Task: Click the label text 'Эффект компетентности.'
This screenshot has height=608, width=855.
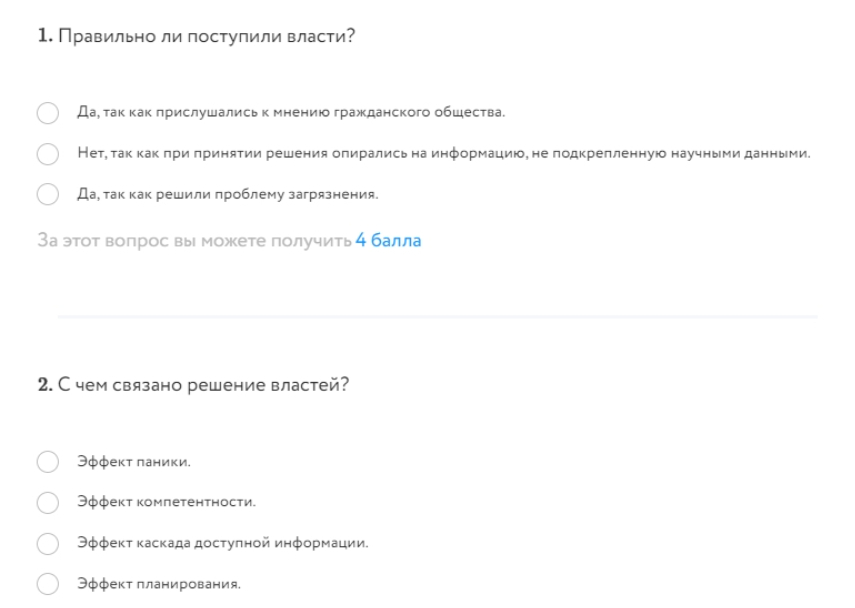Action: pos(166,502)
